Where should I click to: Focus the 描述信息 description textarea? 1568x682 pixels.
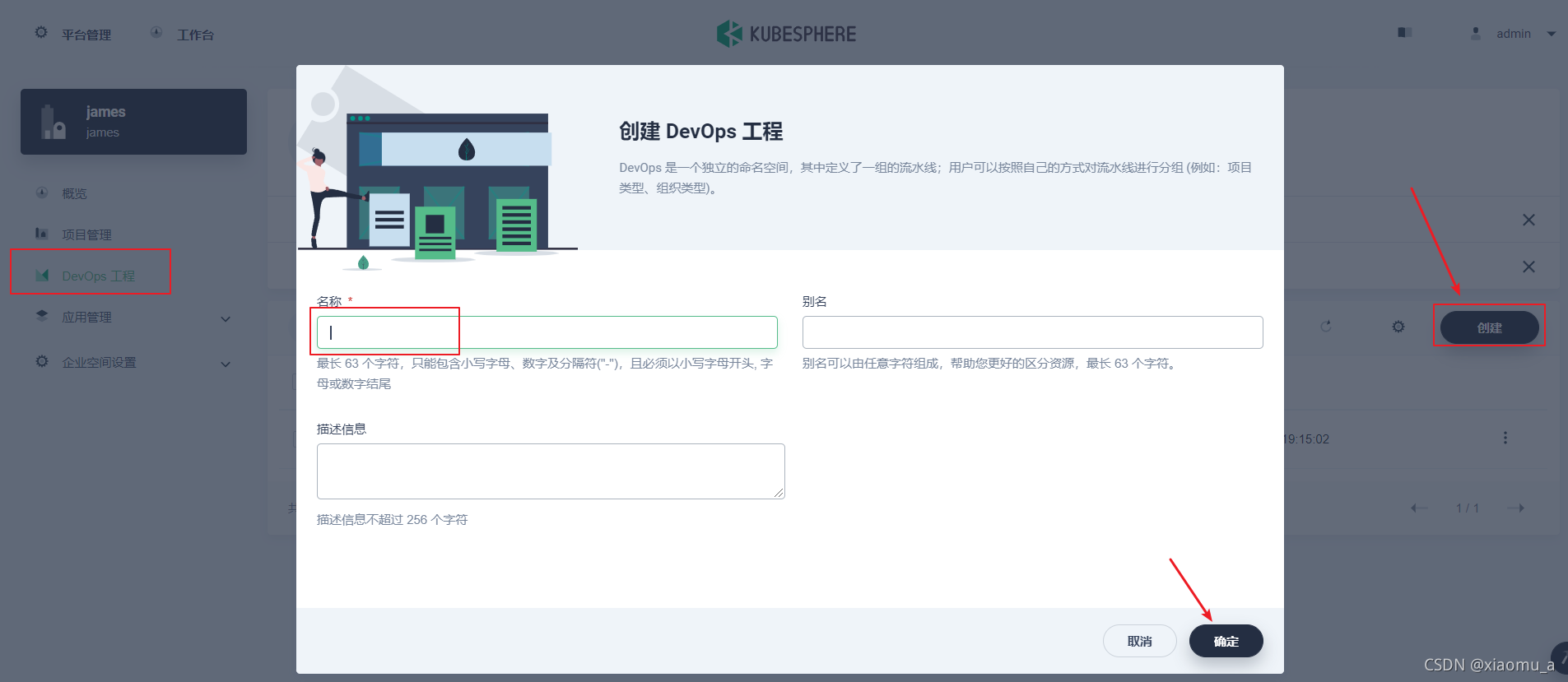click(x=551, y=471)
